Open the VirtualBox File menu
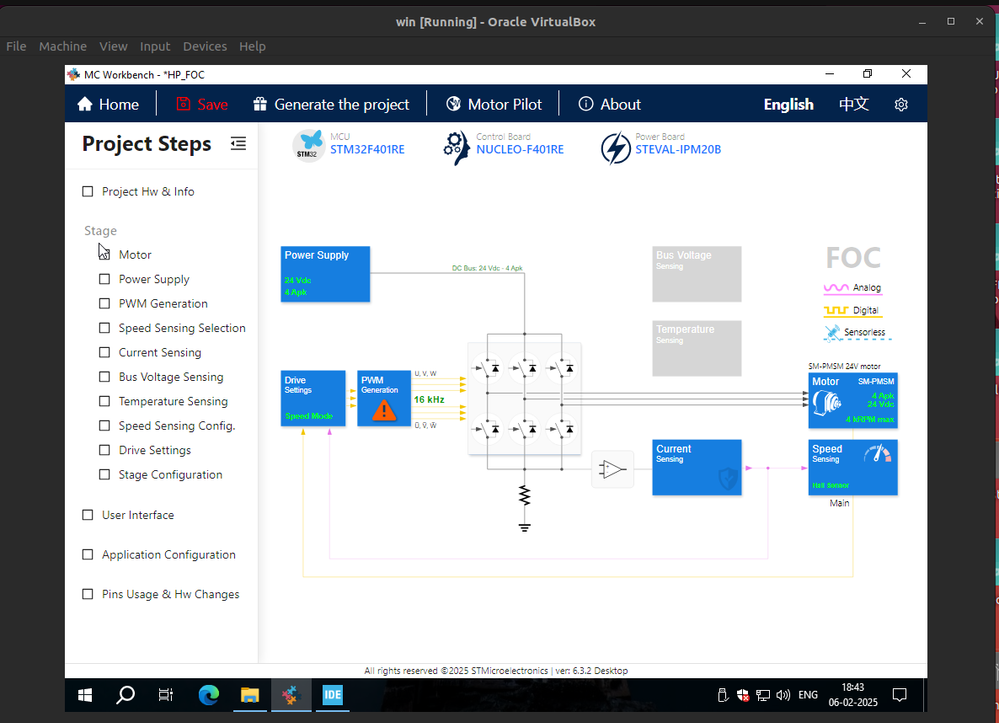 [x=17, y=47]
